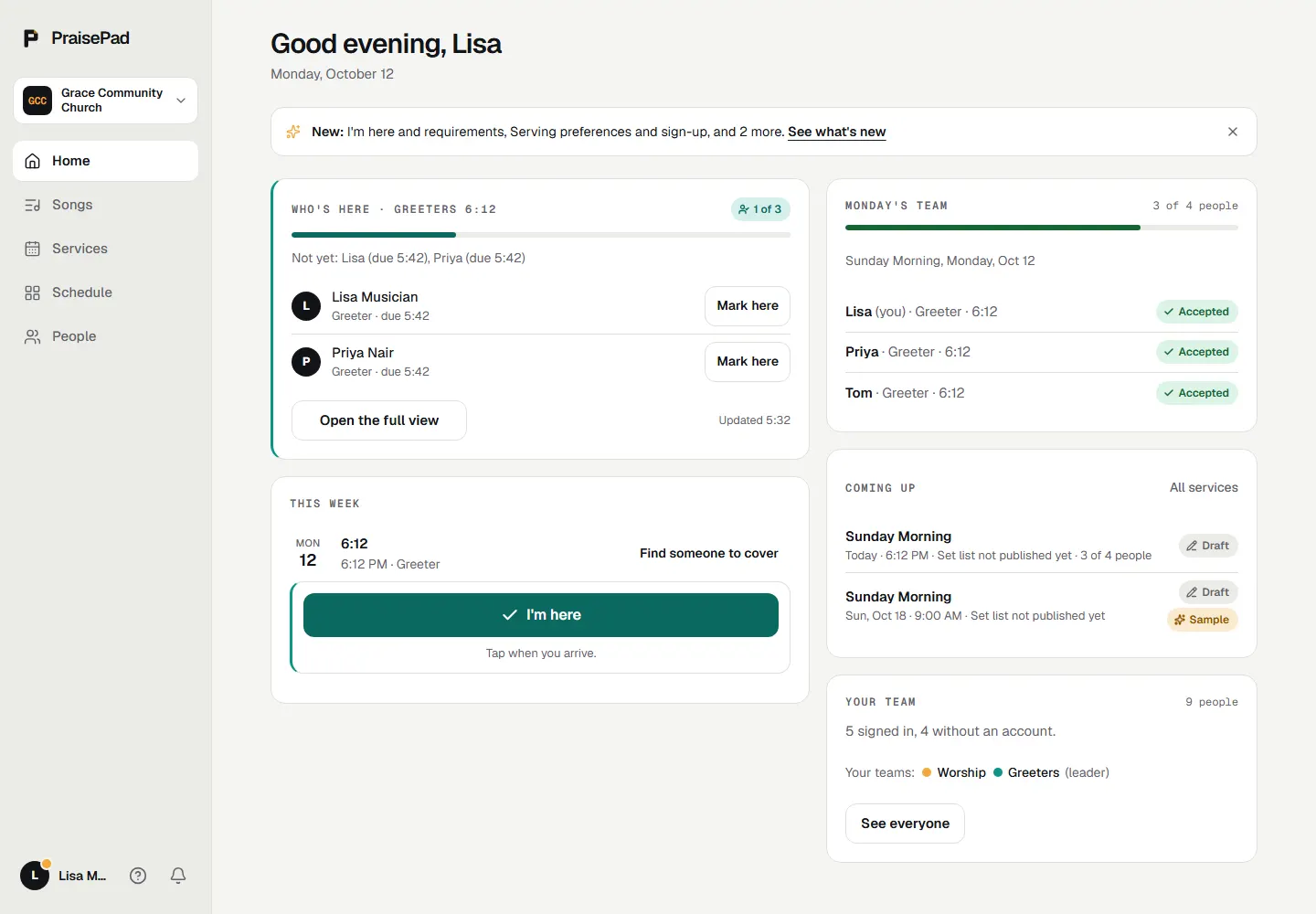Mark Lisa Musician as here

[748, 306]
